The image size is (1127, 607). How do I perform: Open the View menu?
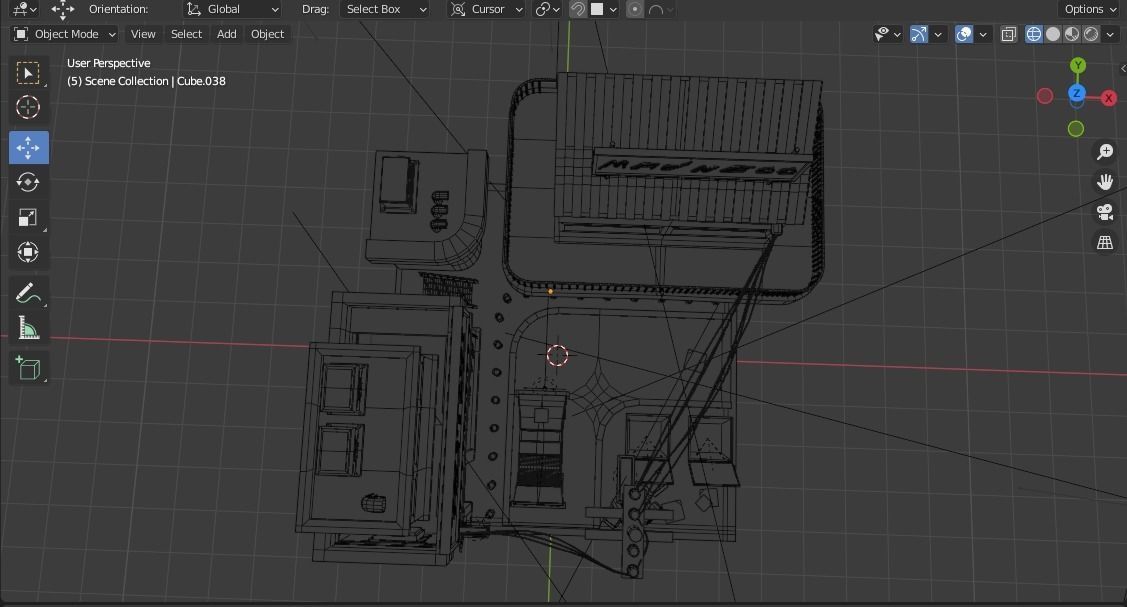[x=143, y=33]
